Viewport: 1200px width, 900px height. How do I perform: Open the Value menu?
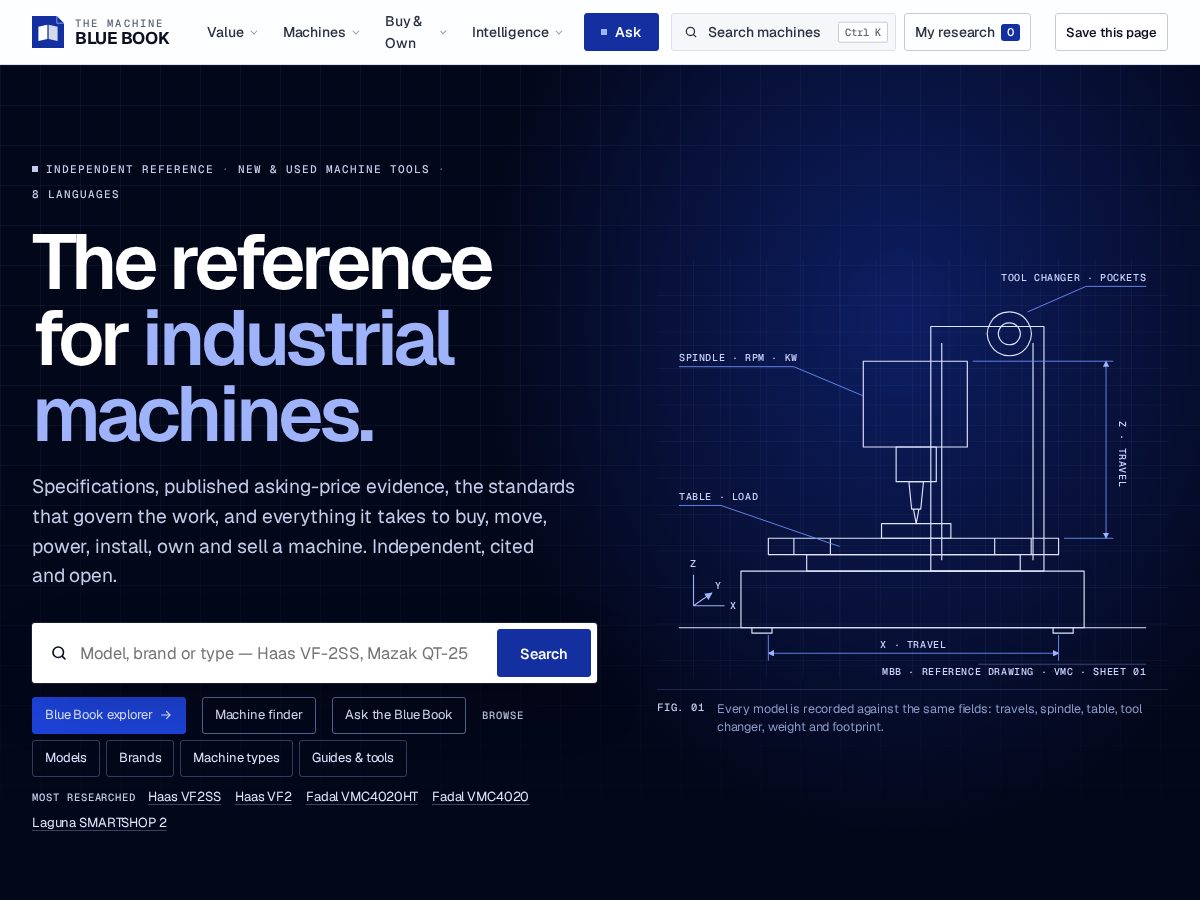tap(232, 32)
